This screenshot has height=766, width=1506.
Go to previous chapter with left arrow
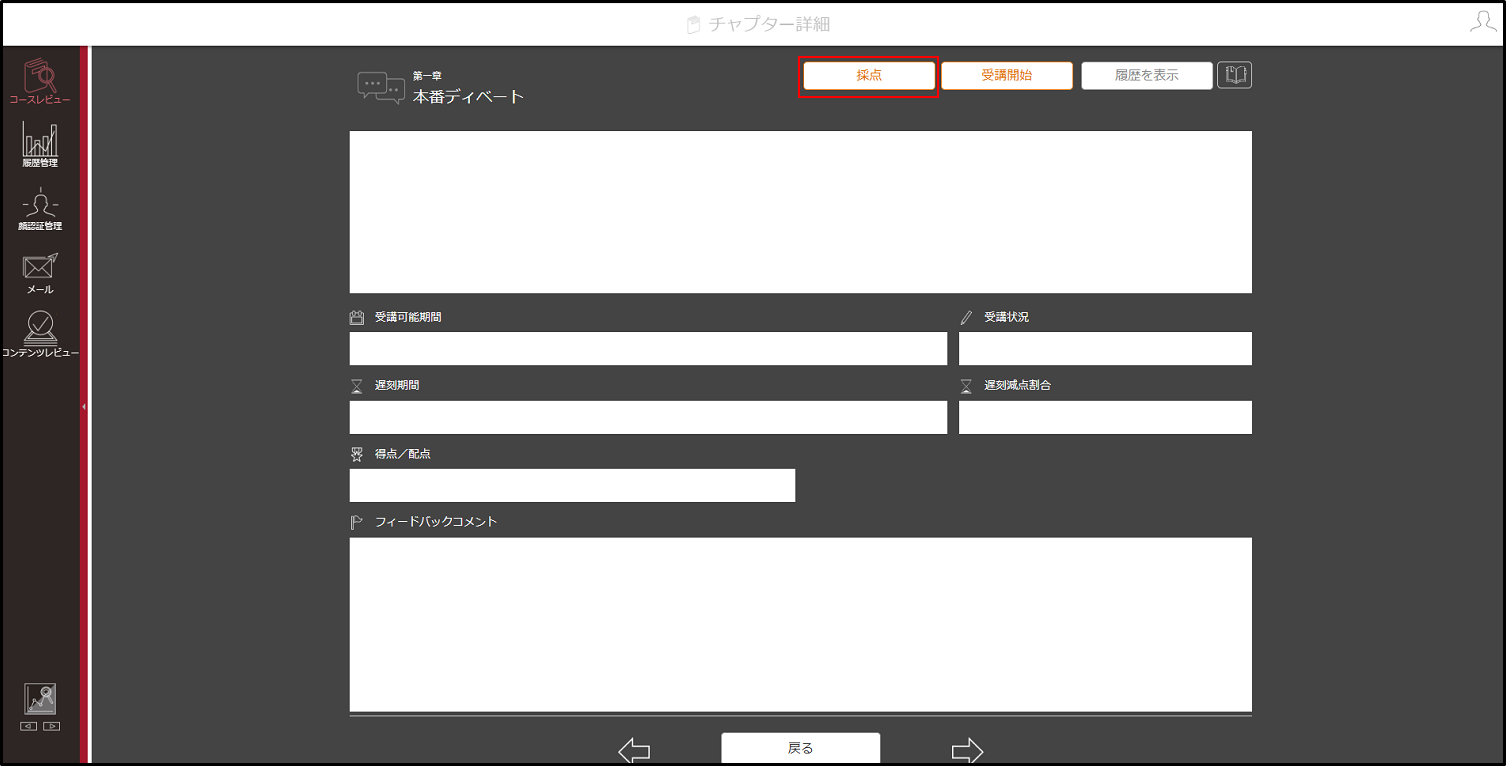coord(634,751)
